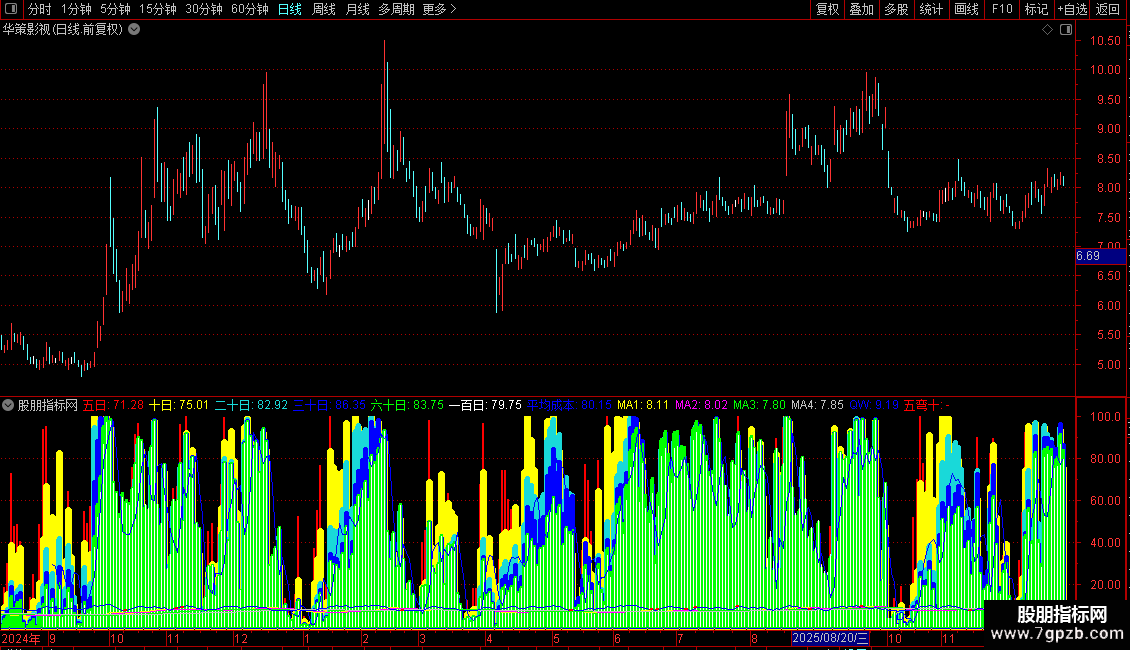Click the 股朋指标网 indicator name
This screenshot has width=1130, height=650.
[48, 405]
